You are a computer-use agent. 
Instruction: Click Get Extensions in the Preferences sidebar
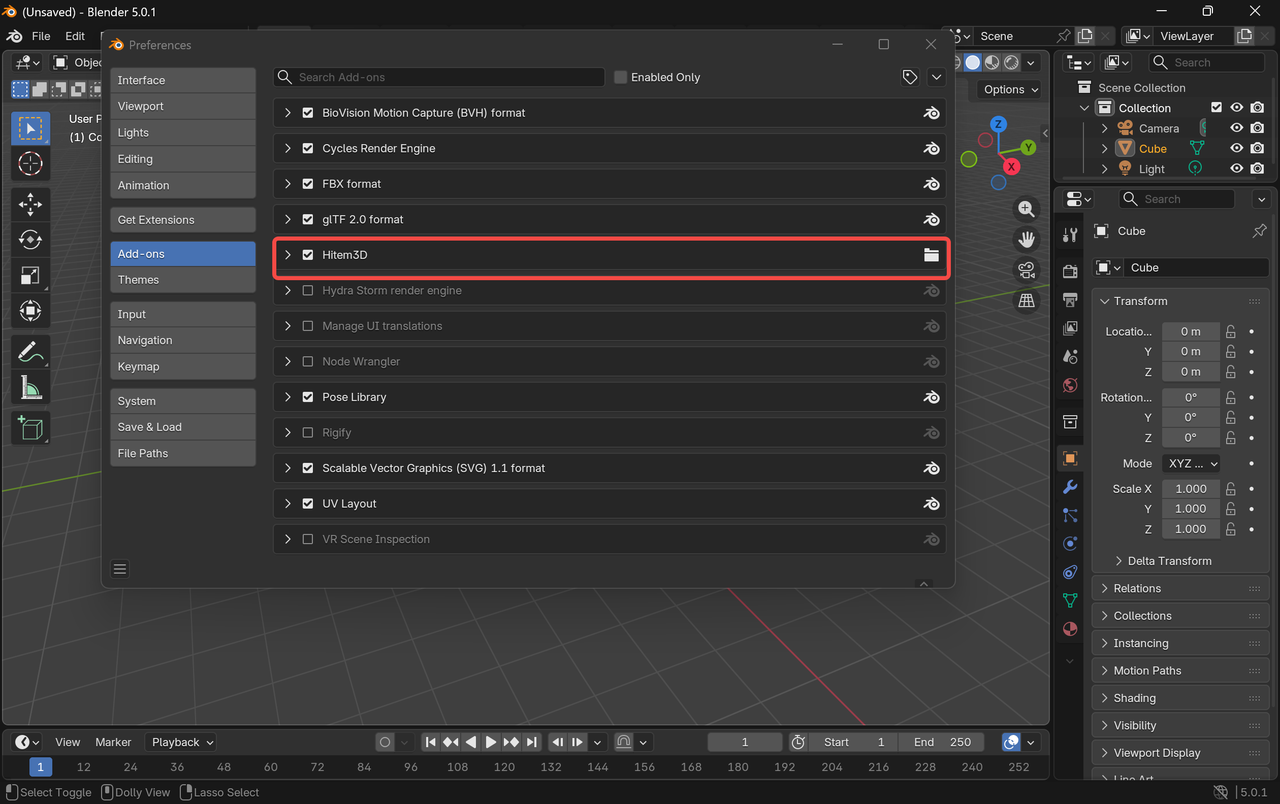(183, 219)
